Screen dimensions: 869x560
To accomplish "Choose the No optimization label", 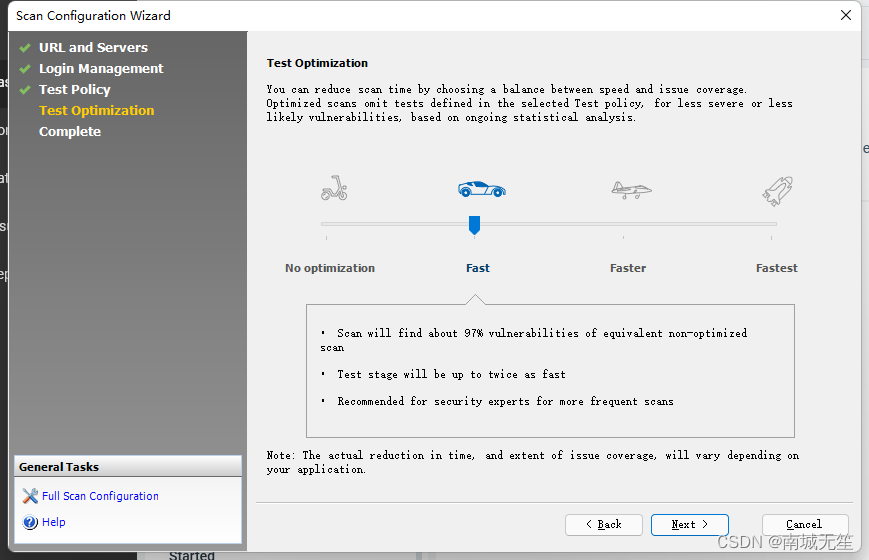I will pos(330,268).
